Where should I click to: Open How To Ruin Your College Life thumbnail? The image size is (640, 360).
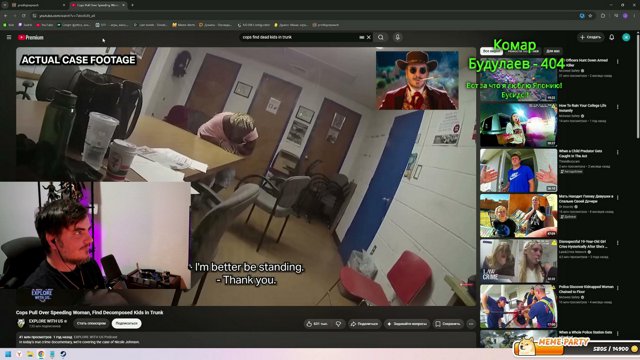point(518,125)
